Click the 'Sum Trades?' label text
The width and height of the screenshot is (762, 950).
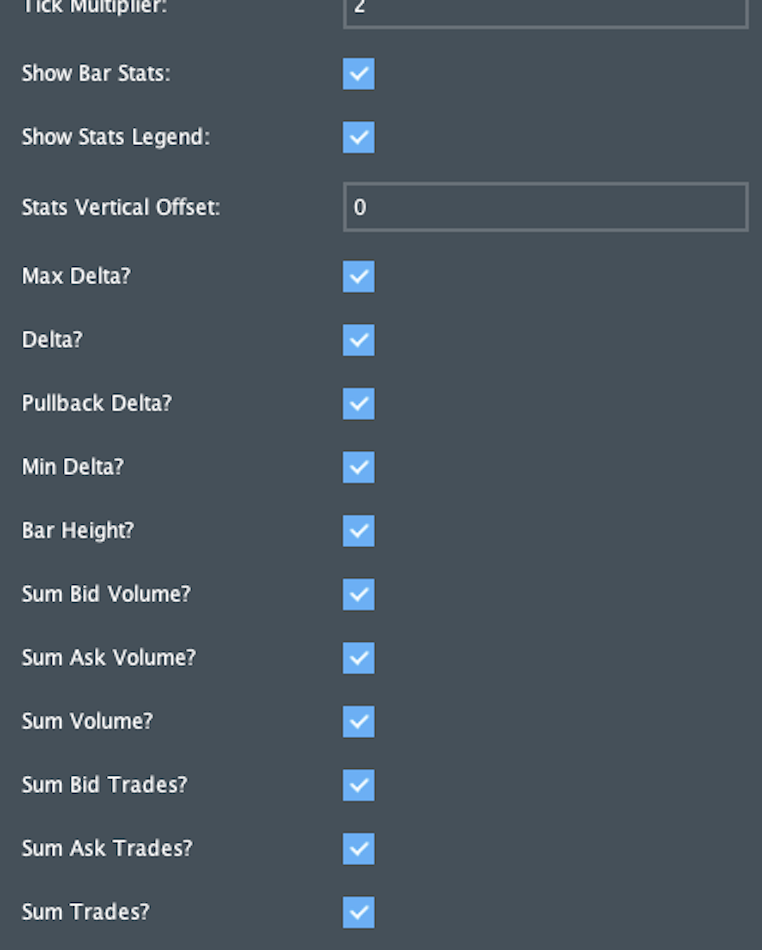click(86, 912)
